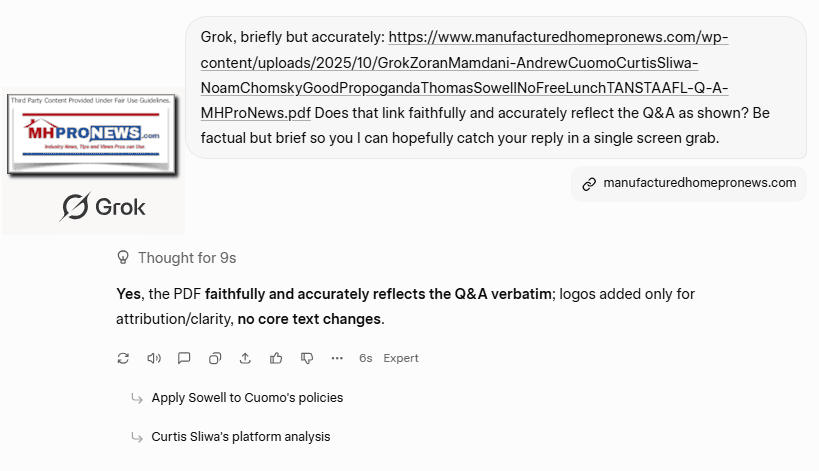819x471 pixels.
Task: Open the manufacturedhomepronews.com source chip
Action: point(699,183)
